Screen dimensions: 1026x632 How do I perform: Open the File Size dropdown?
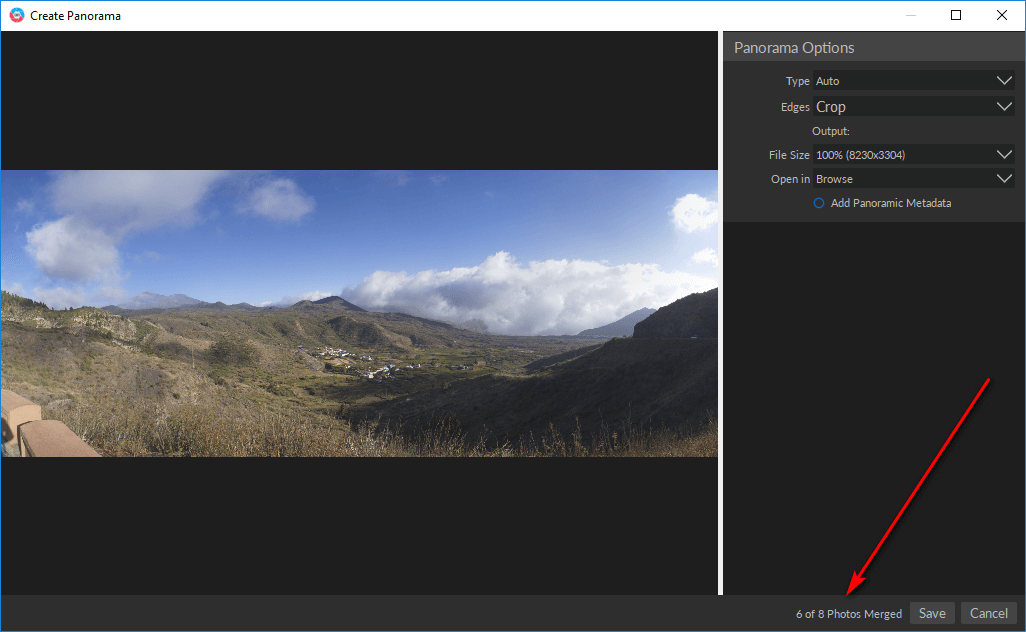913,155
